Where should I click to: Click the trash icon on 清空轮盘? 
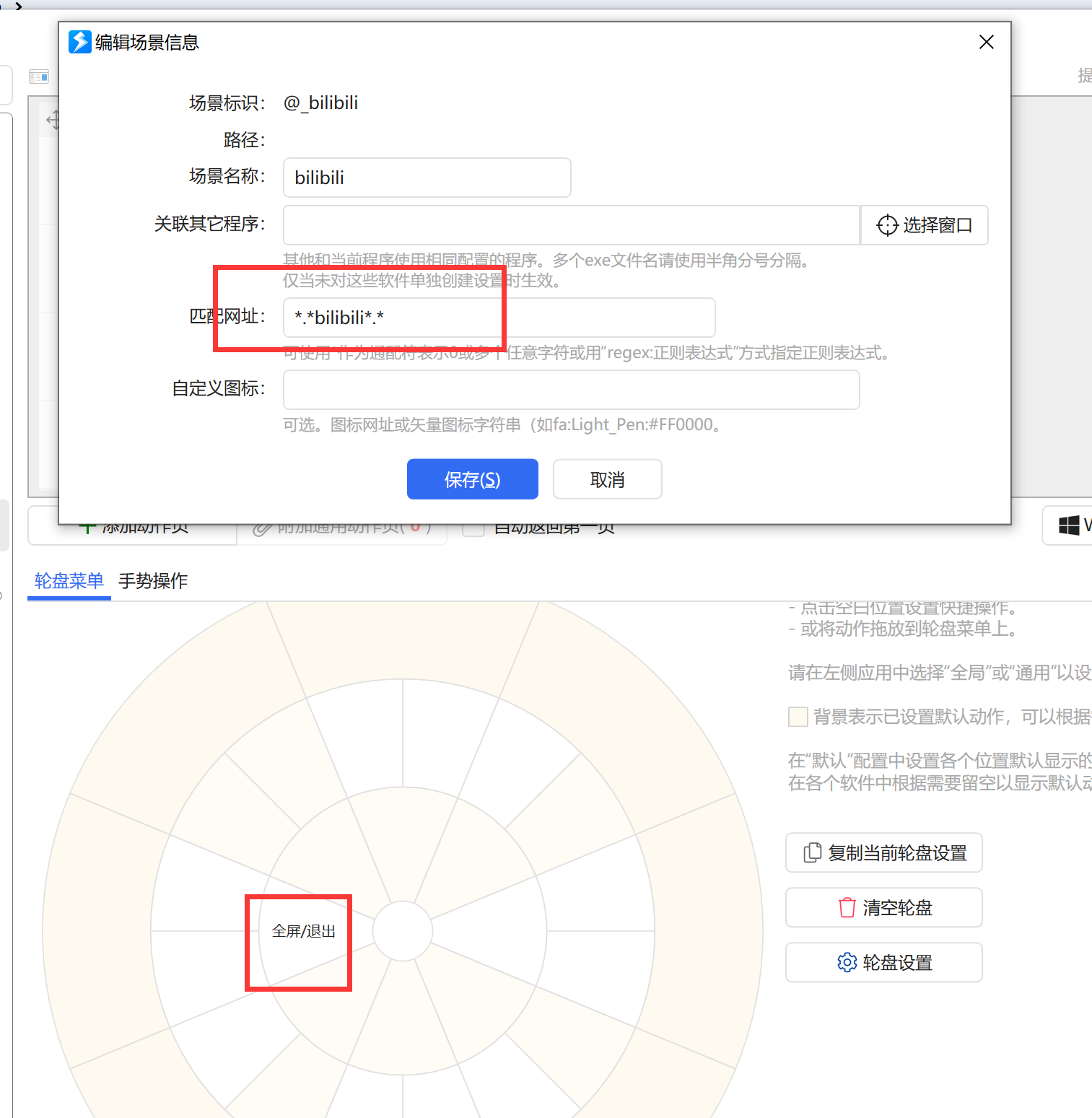point(847,908)
